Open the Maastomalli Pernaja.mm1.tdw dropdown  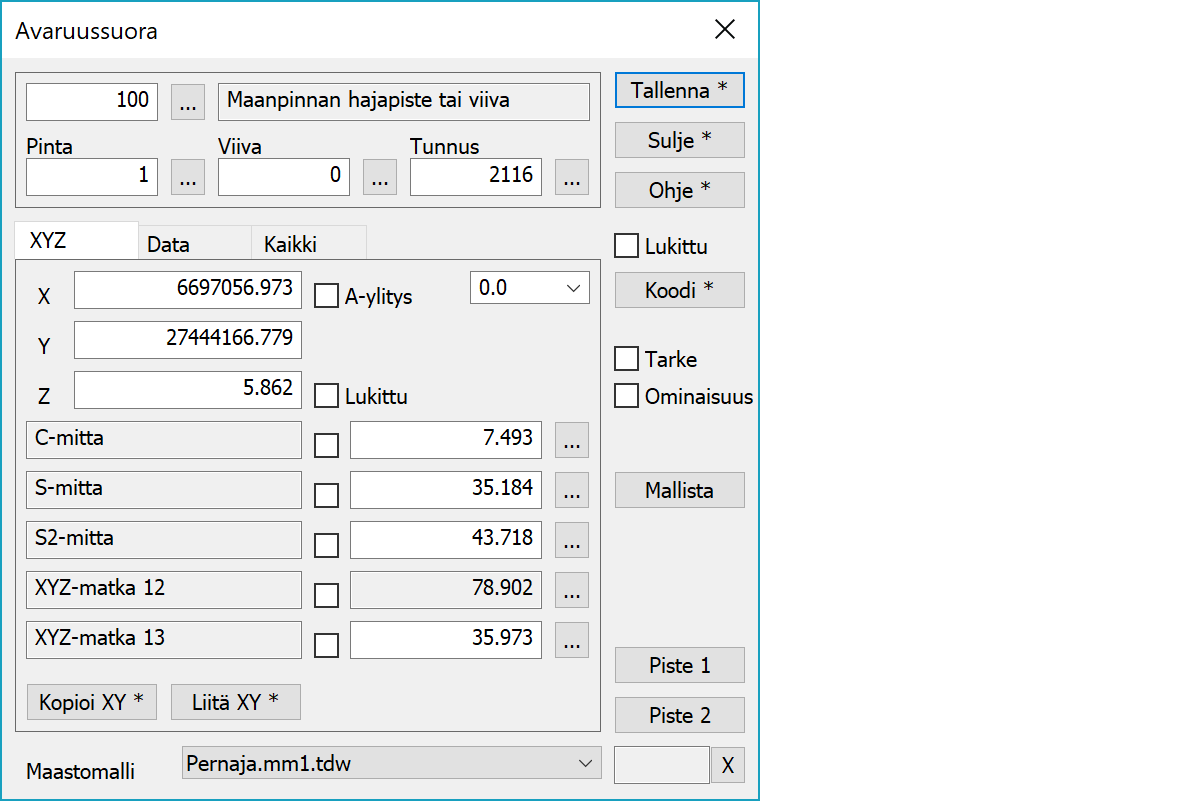tap(392, 764)
